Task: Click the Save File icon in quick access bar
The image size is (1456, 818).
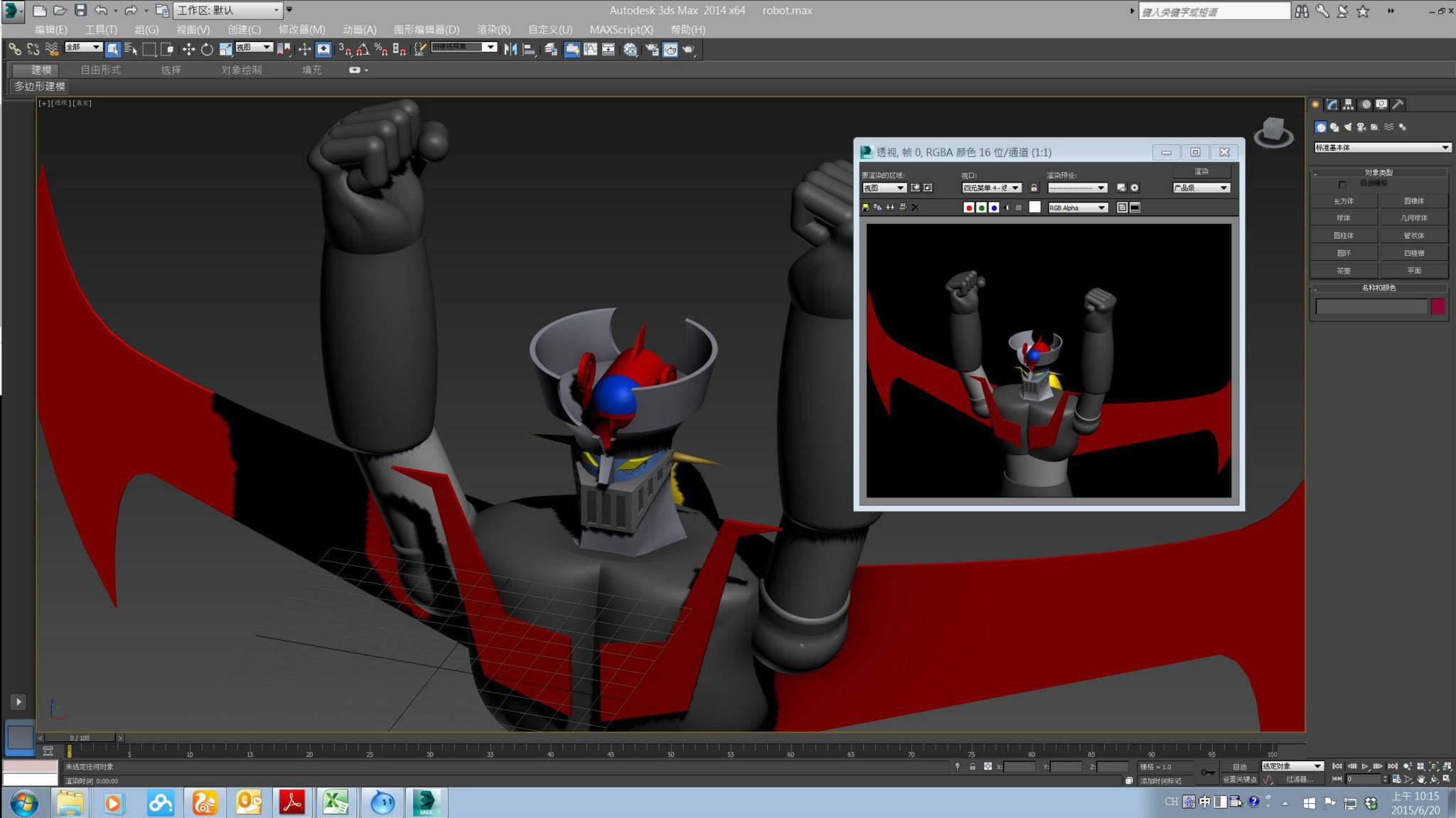Action: [x=80, y=10]
